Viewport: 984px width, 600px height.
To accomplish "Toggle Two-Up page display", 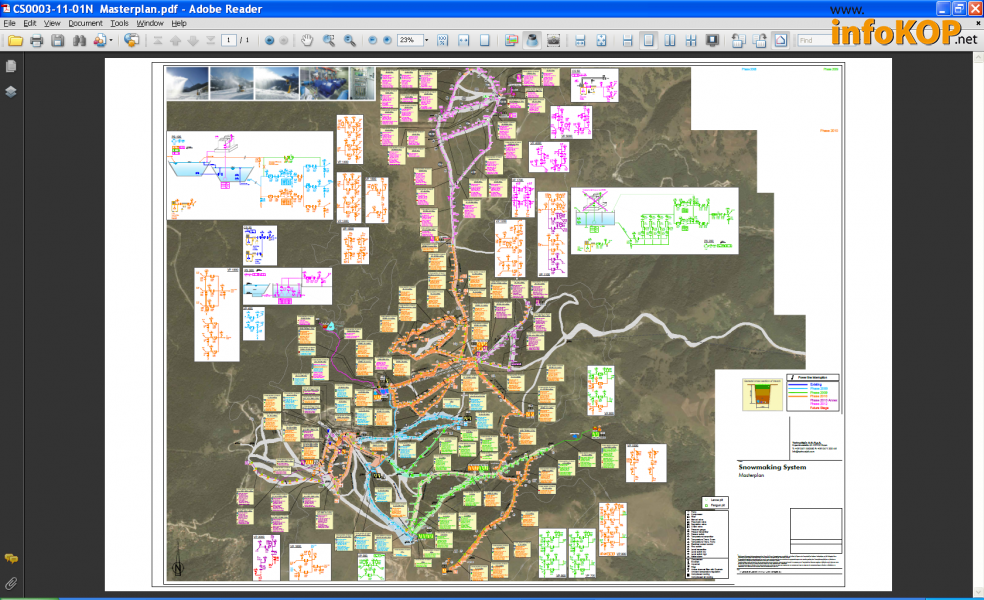I will pyautogui.click(x=669, y=41).
